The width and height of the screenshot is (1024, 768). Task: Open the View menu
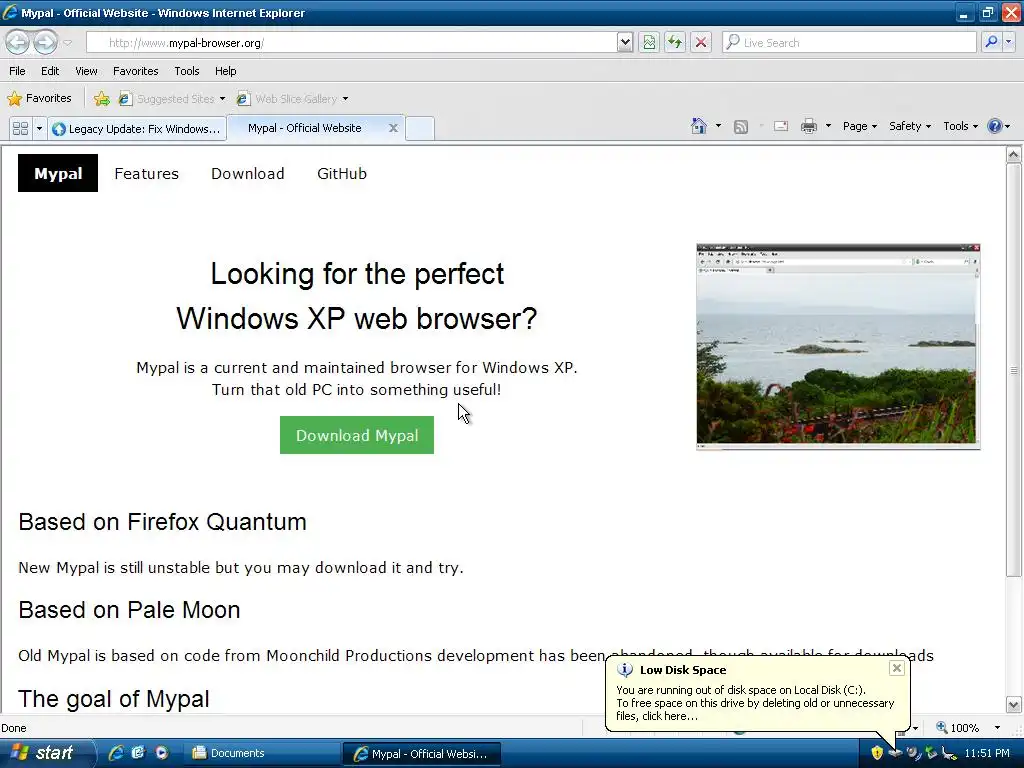pos(86,71)
